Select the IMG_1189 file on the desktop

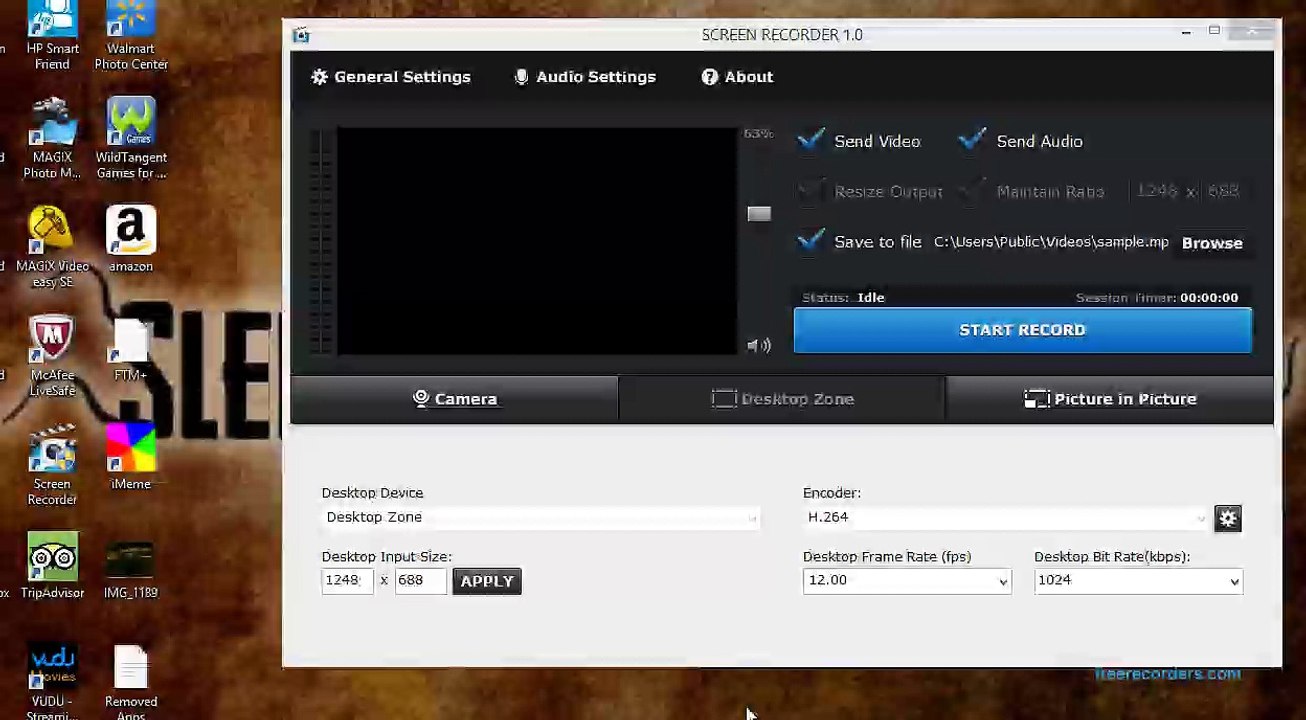coord(131,570)
